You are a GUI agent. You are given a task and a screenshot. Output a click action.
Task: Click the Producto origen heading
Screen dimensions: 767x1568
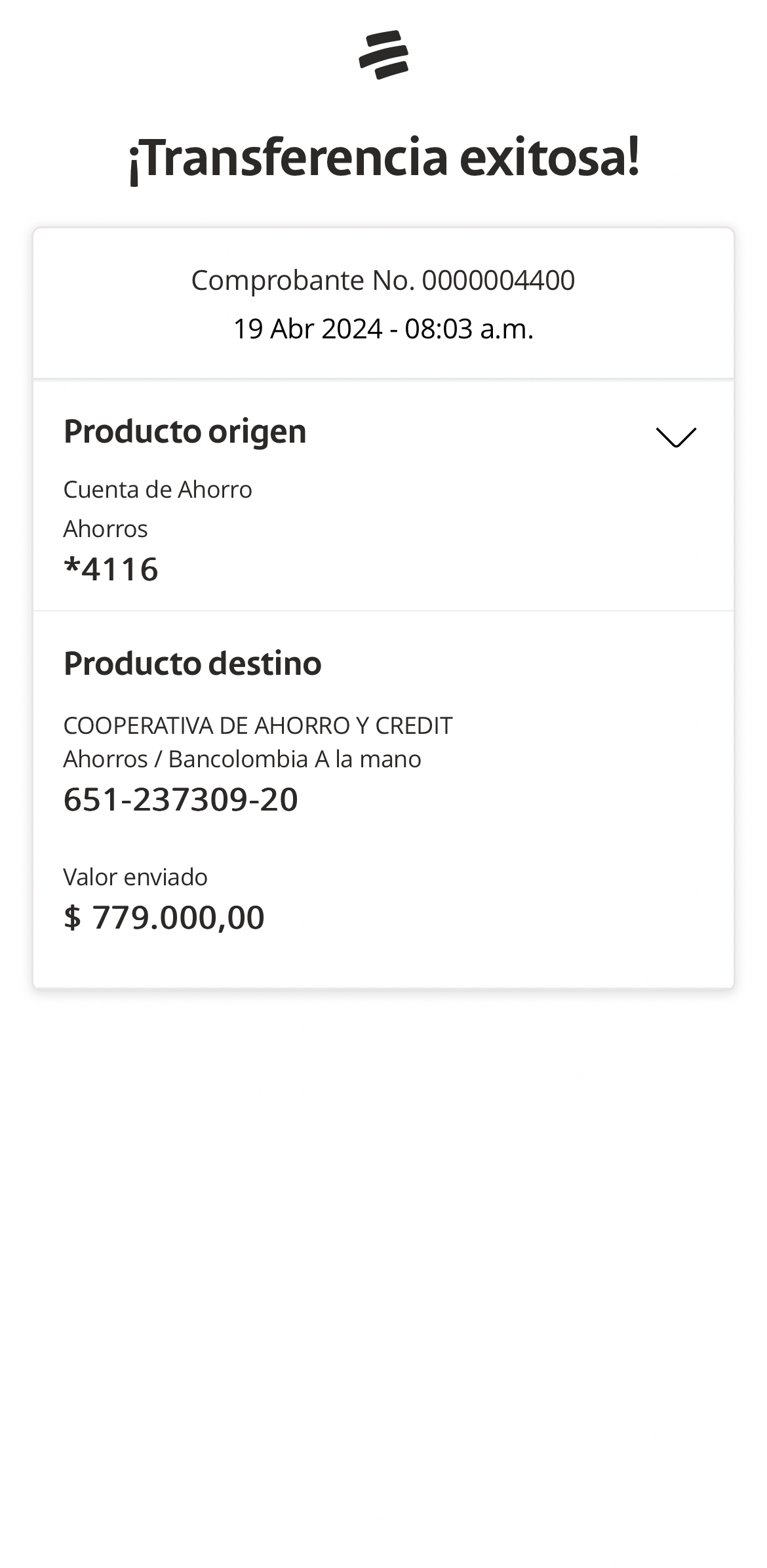(x=185, y=432)
